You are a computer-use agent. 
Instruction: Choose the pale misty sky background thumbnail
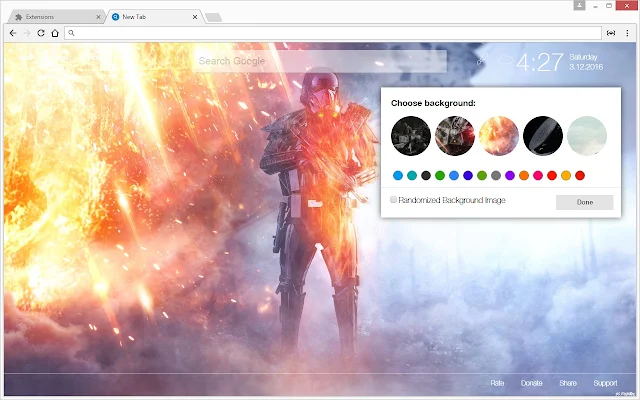tap(587, 136)
